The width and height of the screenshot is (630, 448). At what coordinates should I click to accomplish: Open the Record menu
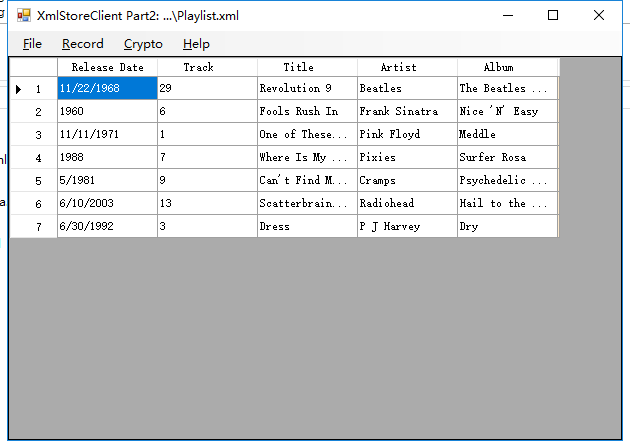[82, 44]
